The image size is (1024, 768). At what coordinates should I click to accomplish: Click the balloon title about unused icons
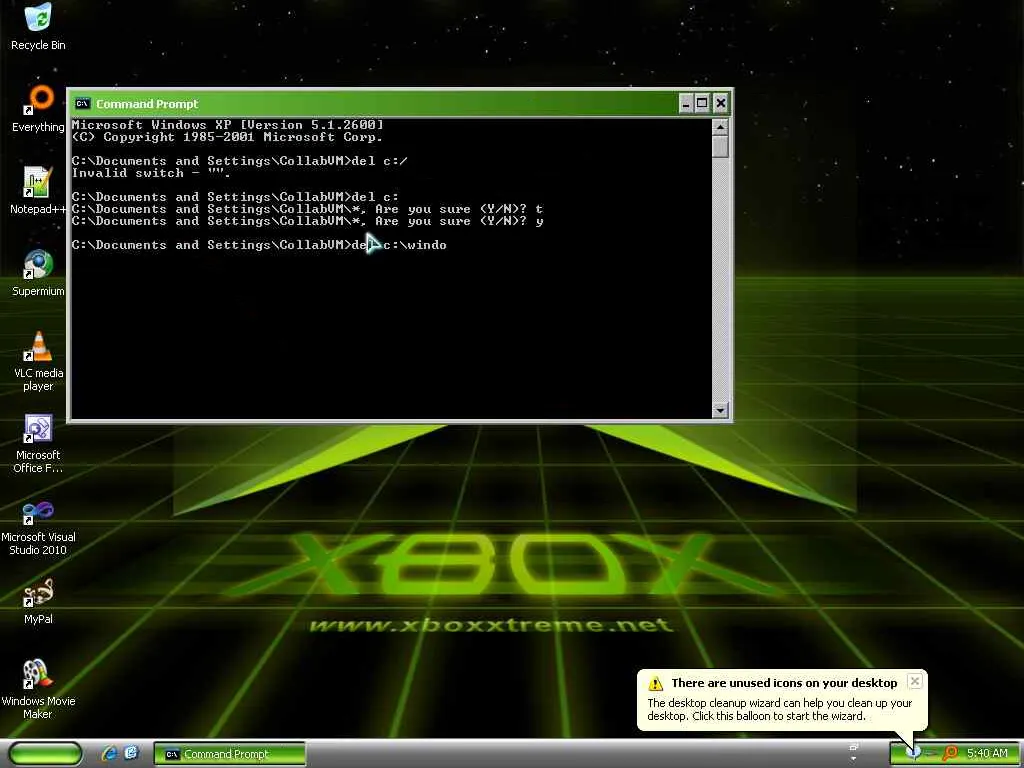(x=784, y=683)
